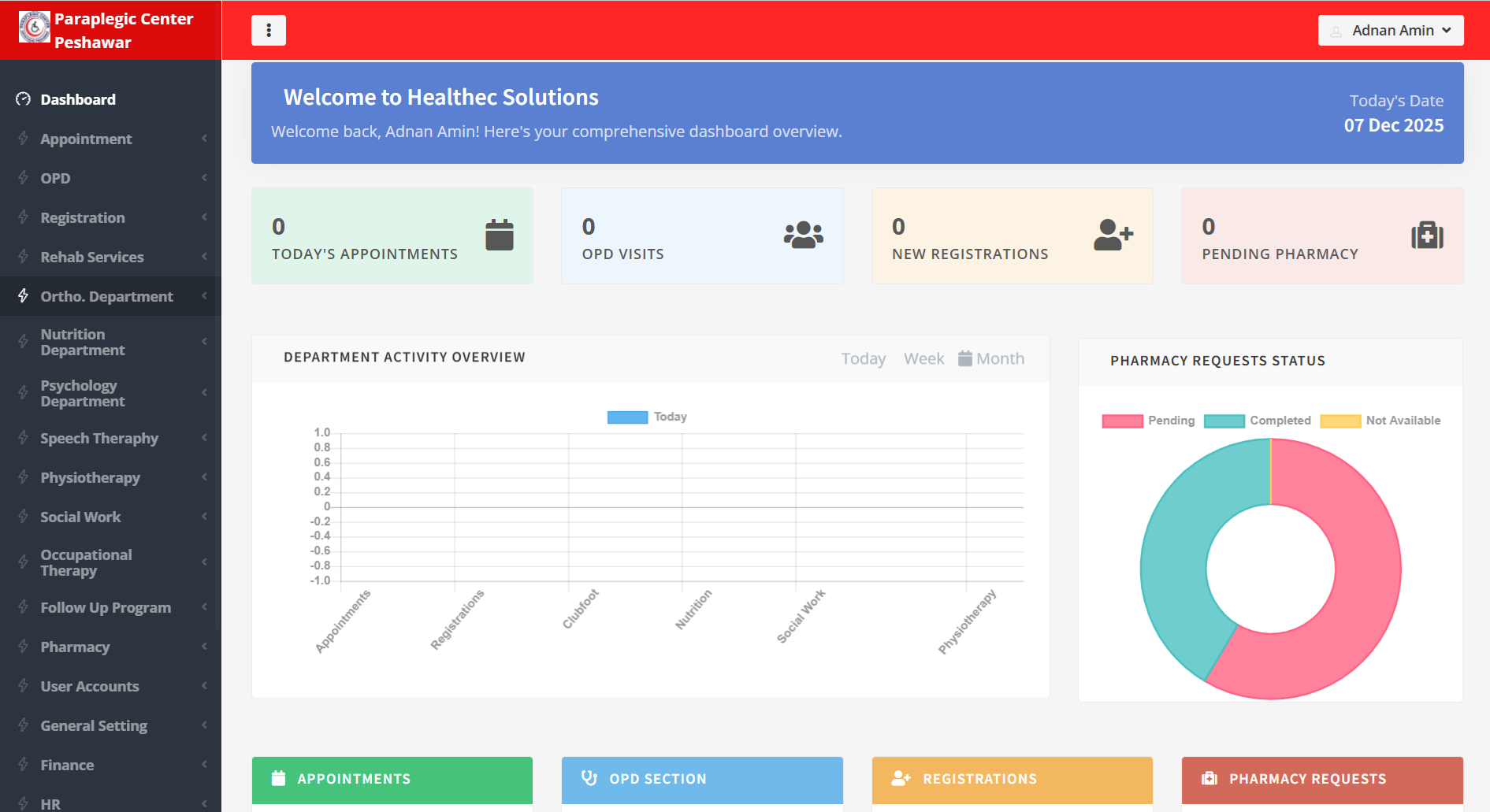Click the Paraplegic Center logo icon
This screenshot has width=1490, height=812.
point(34,26)
